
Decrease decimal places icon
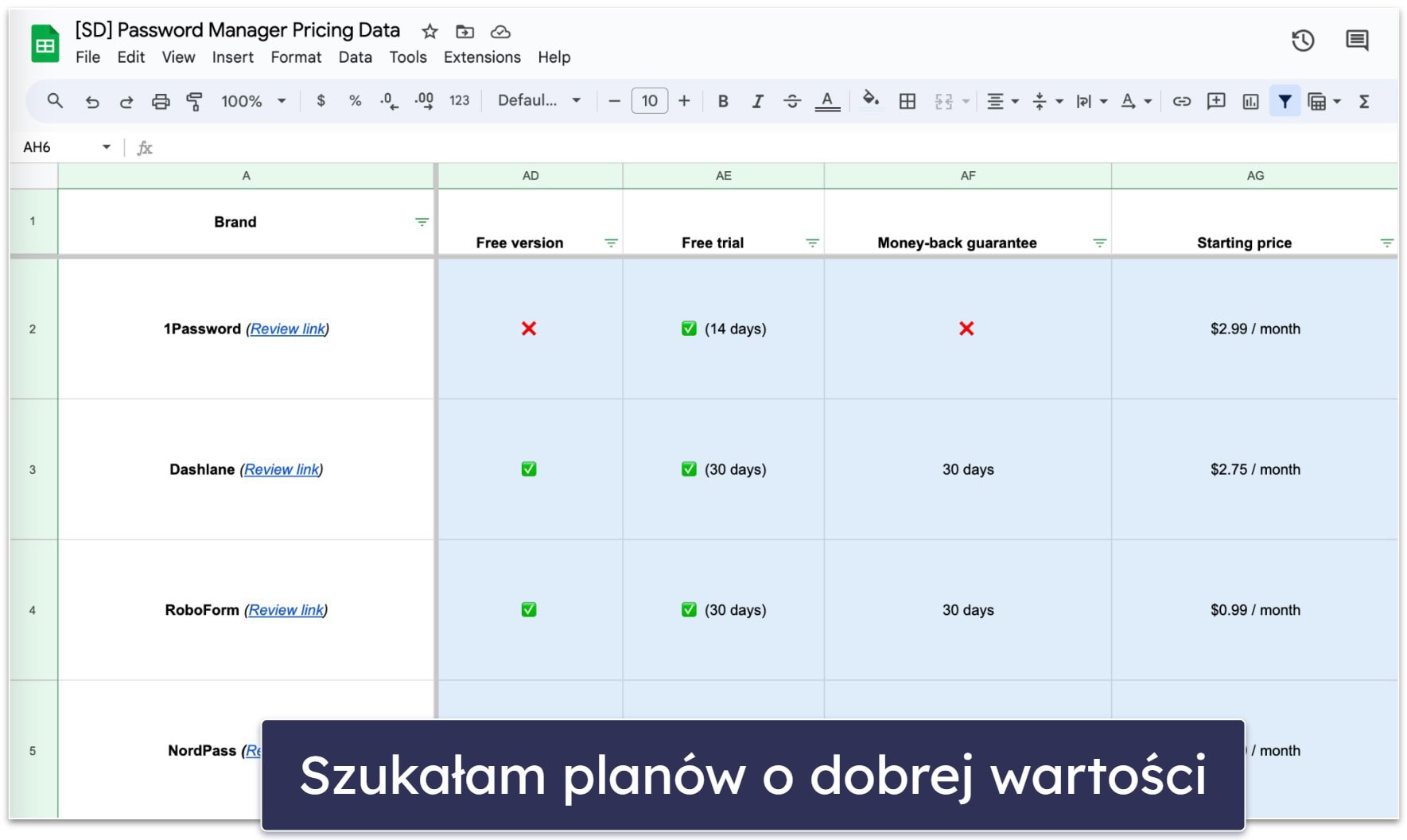389,101
